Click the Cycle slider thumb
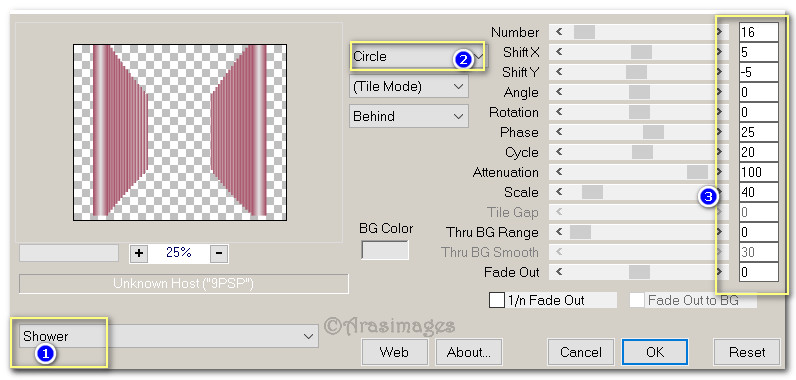 642,152
